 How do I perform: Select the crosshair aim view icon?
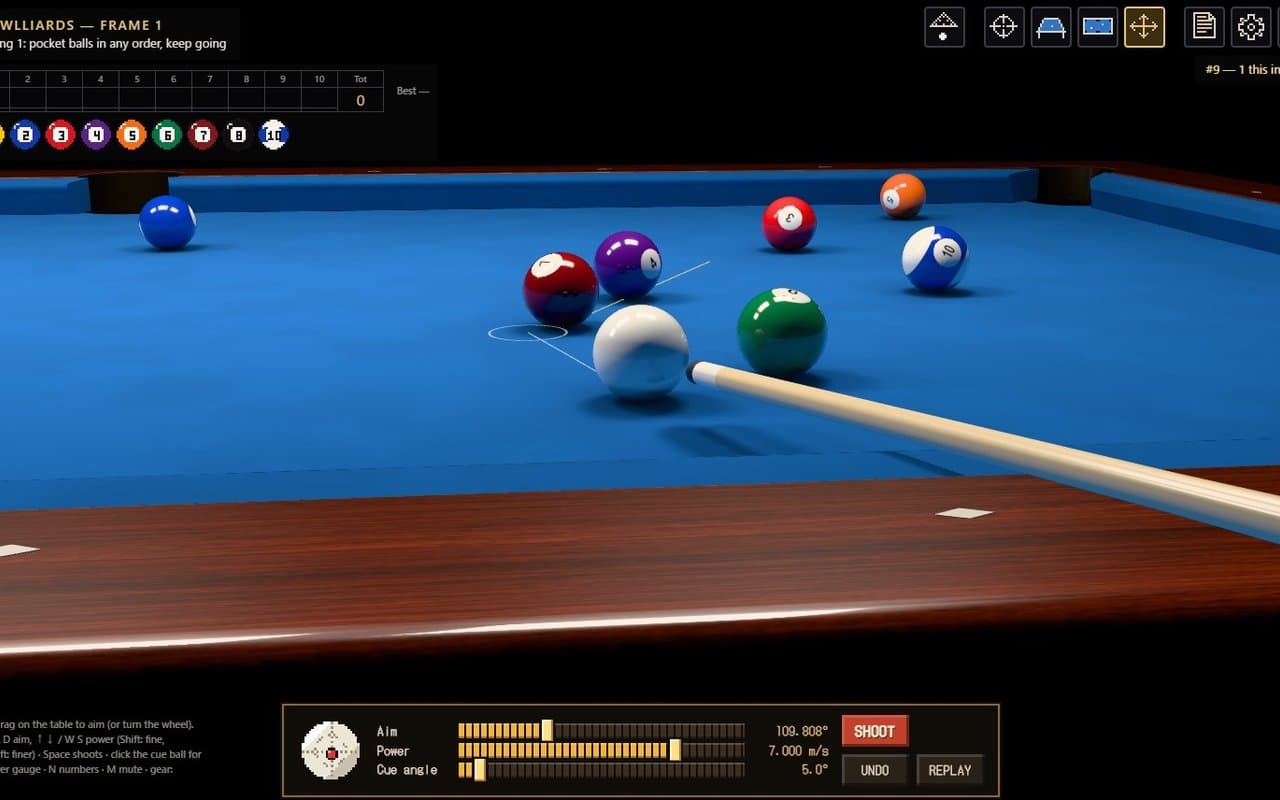click(x=1003, y=27)
